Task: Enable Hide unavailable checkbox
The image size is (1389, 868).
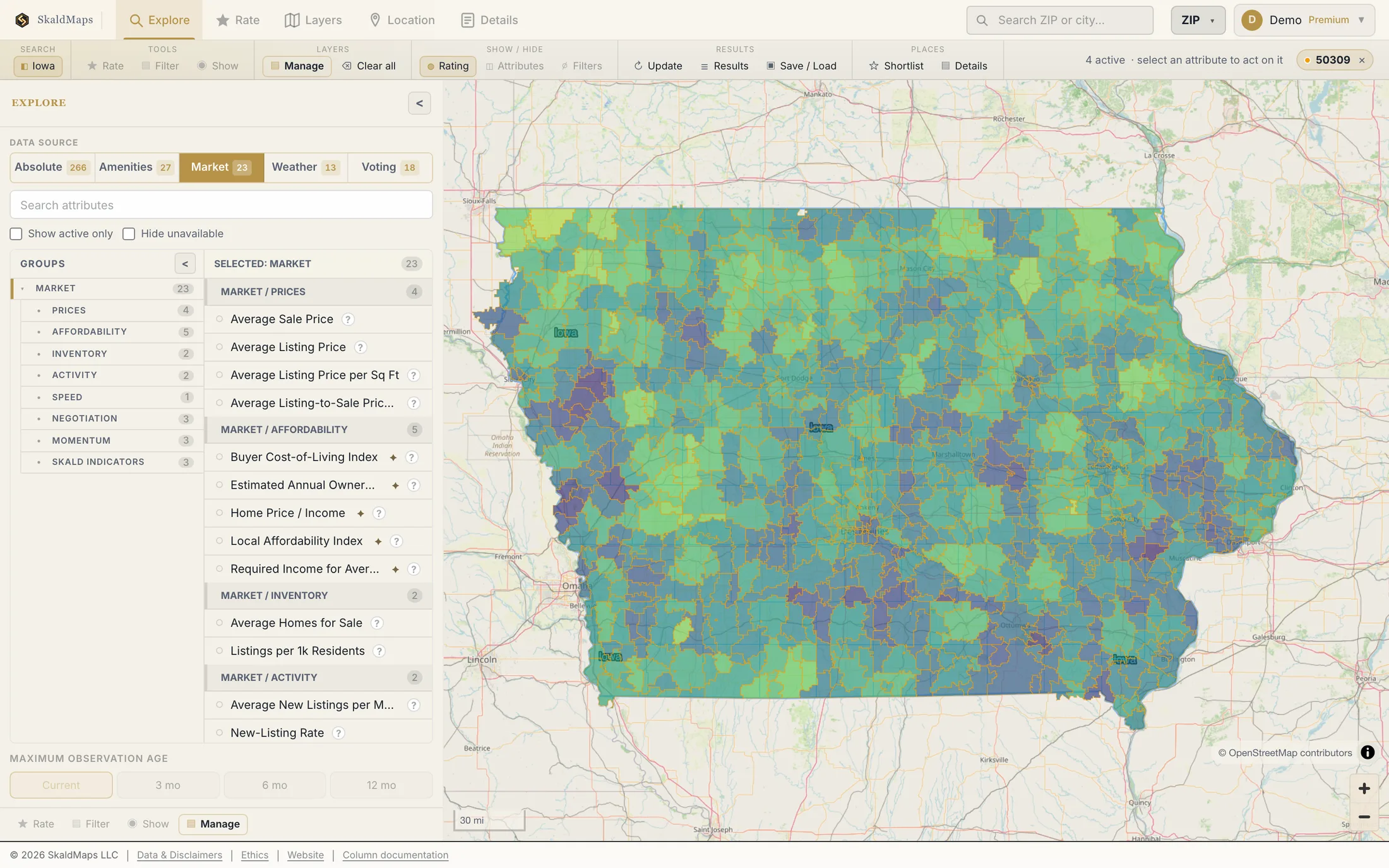Action: pos(129,234)
